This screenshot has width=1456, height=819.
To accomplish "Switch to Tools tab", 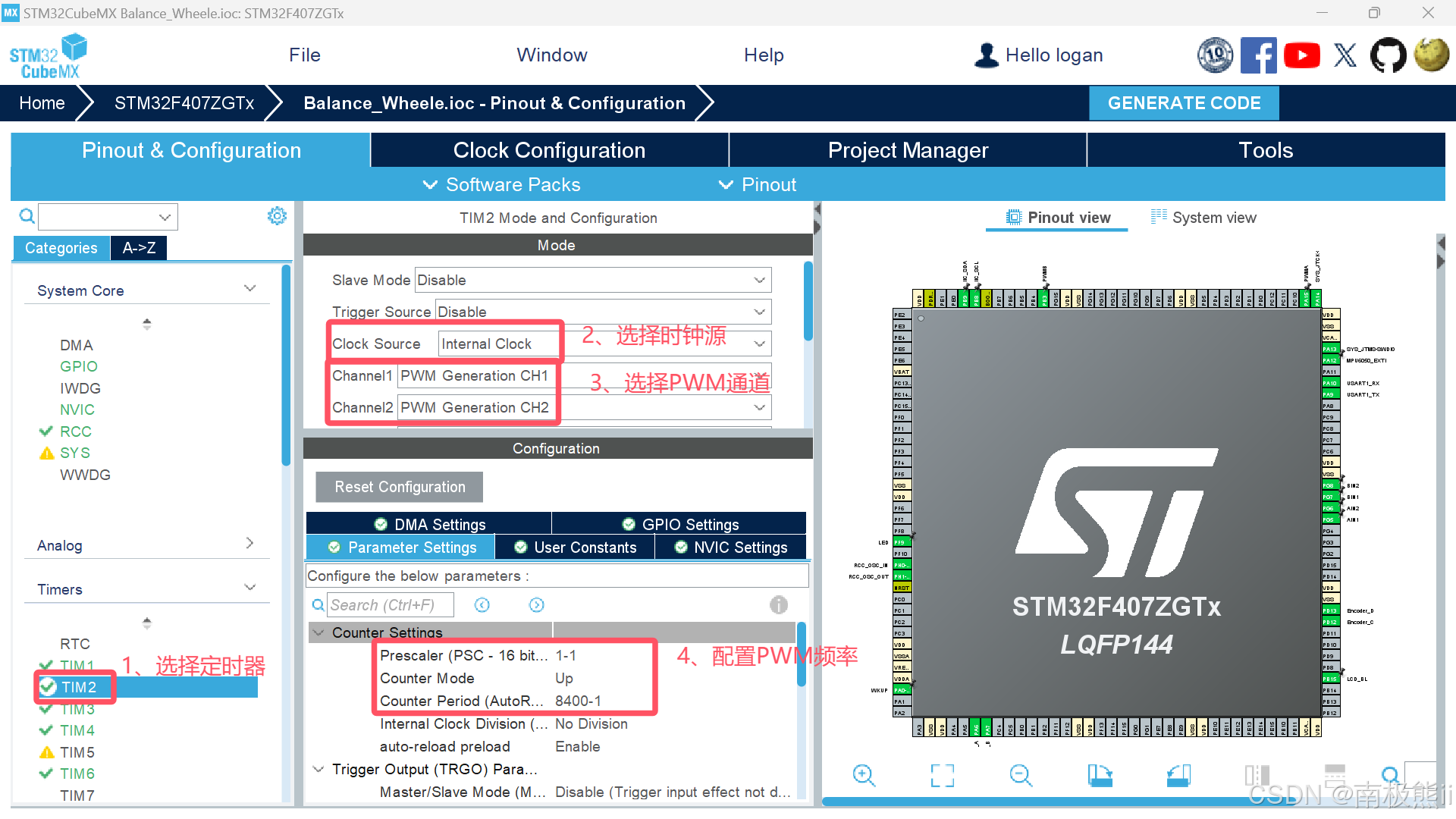I will click(x=1266, y=150).
